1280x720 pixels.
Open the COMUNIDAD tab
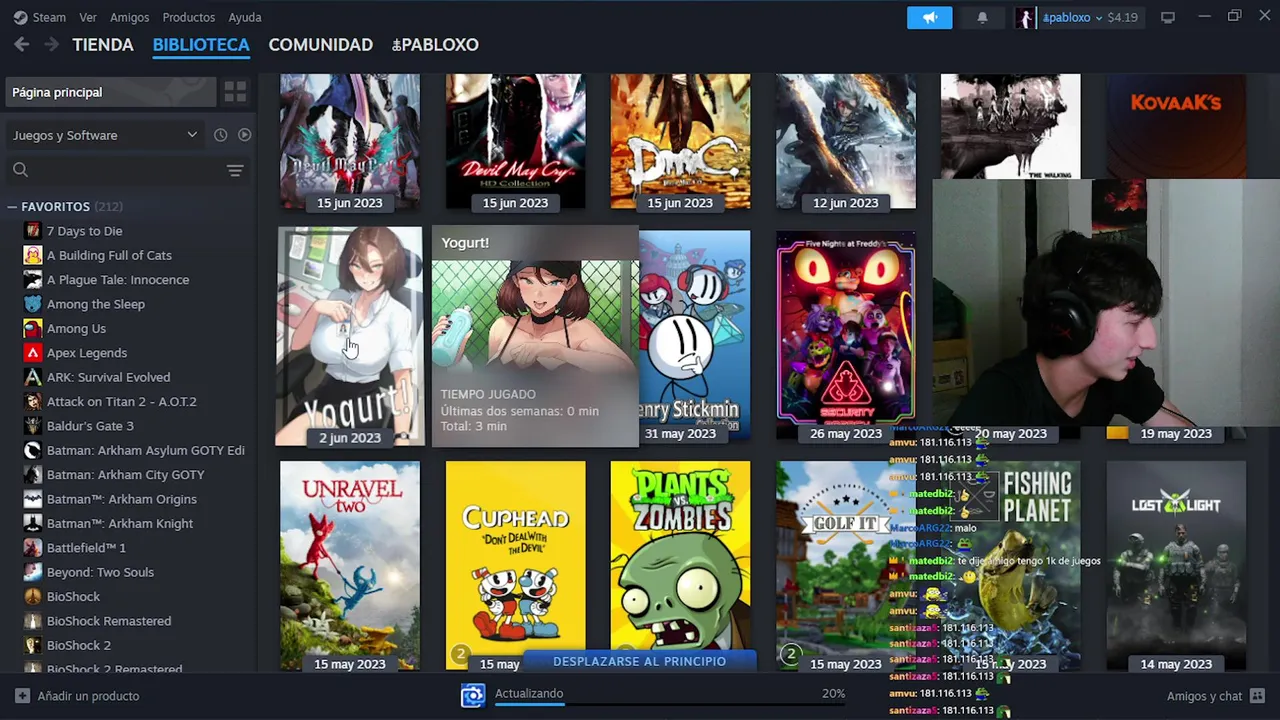(320, 45)
